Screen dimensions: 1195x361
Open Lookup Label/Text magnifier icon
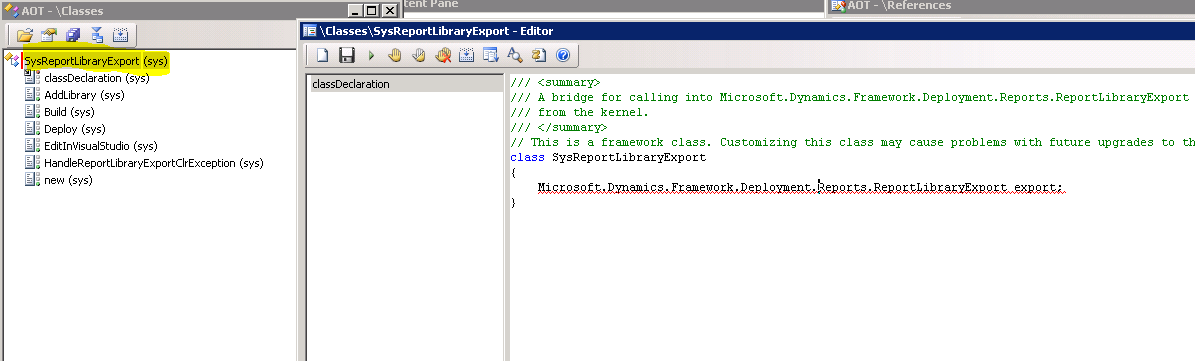click(x=515, y=55)
